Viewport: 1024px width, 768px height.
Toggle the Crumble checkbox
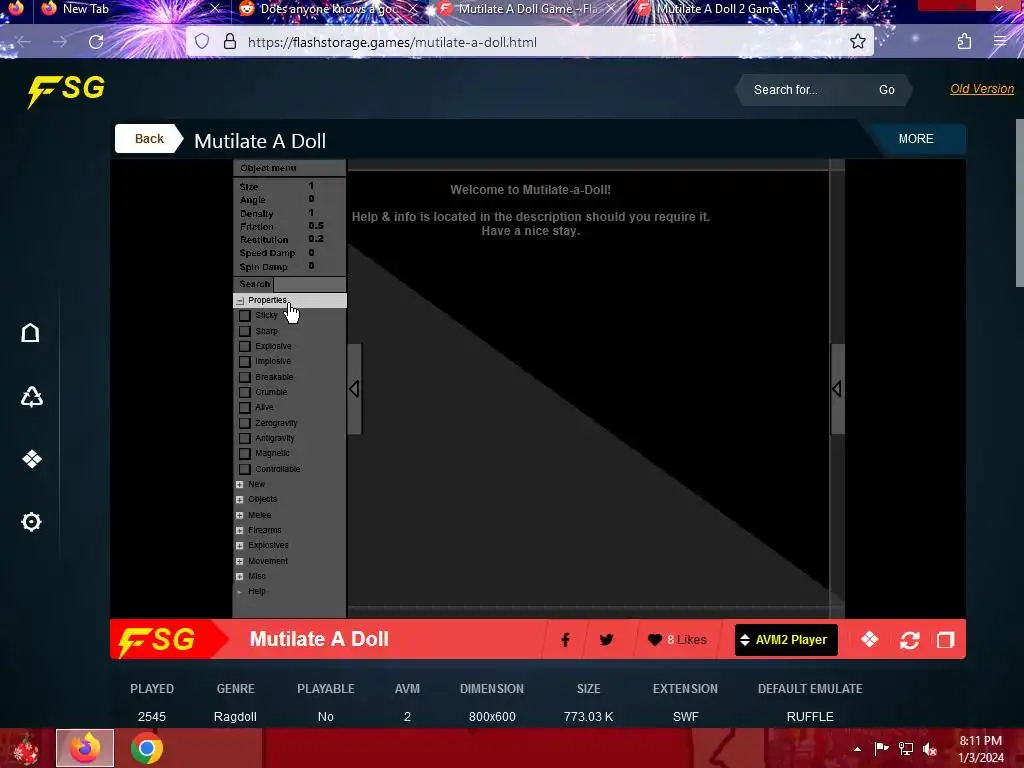pyautogui.click(x=245, y=392)
